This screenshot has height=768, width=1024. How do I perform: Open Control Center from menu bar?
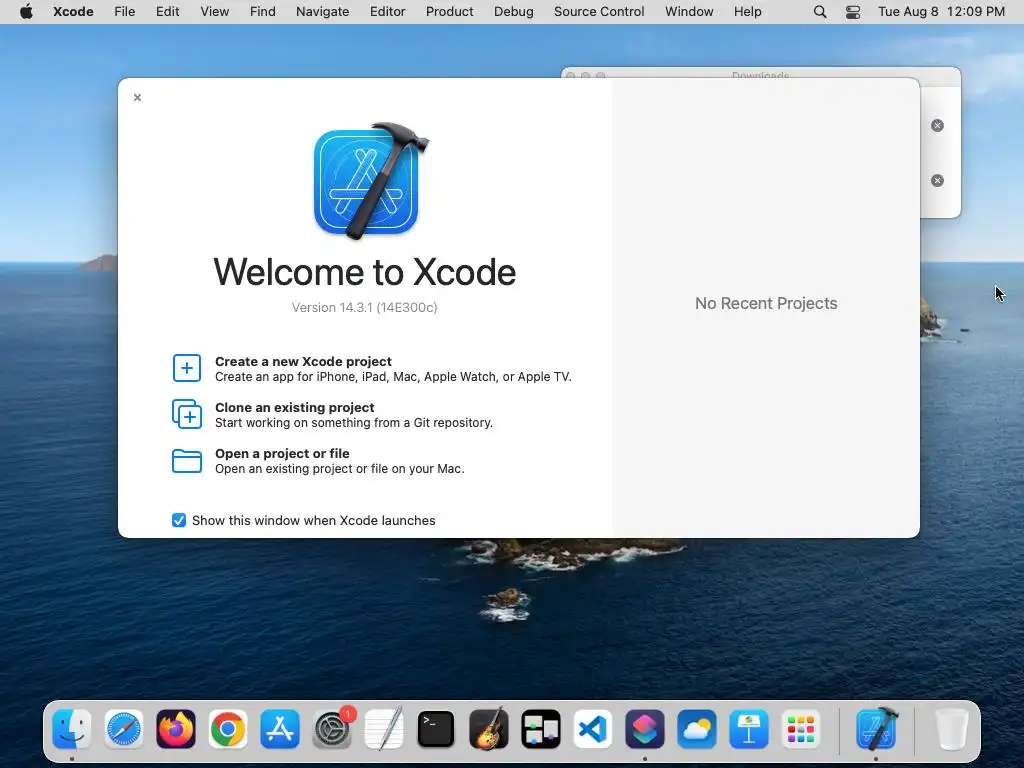click(852, 12)
